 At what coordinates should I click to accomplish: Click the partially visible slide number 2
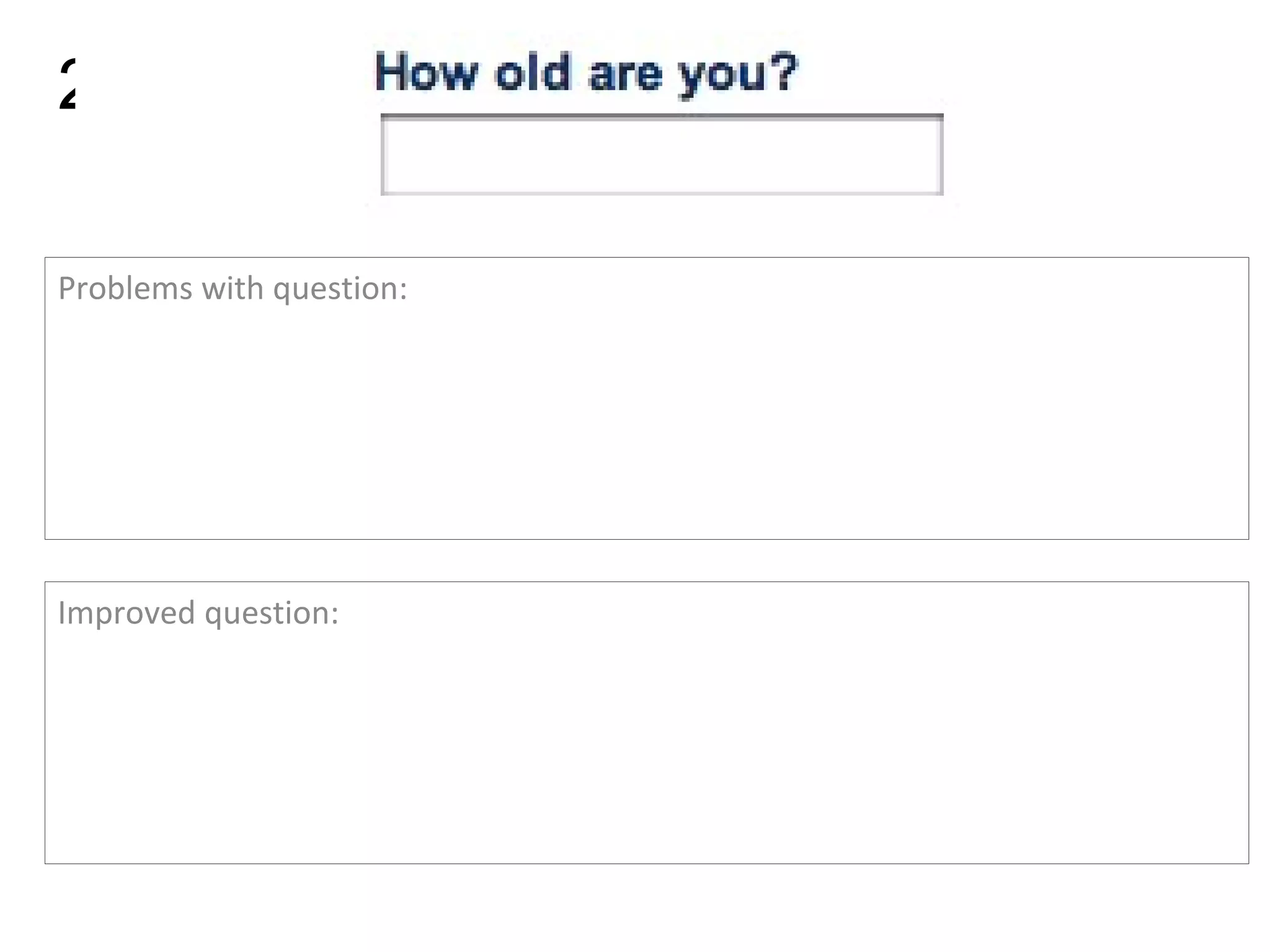(68, 84)
